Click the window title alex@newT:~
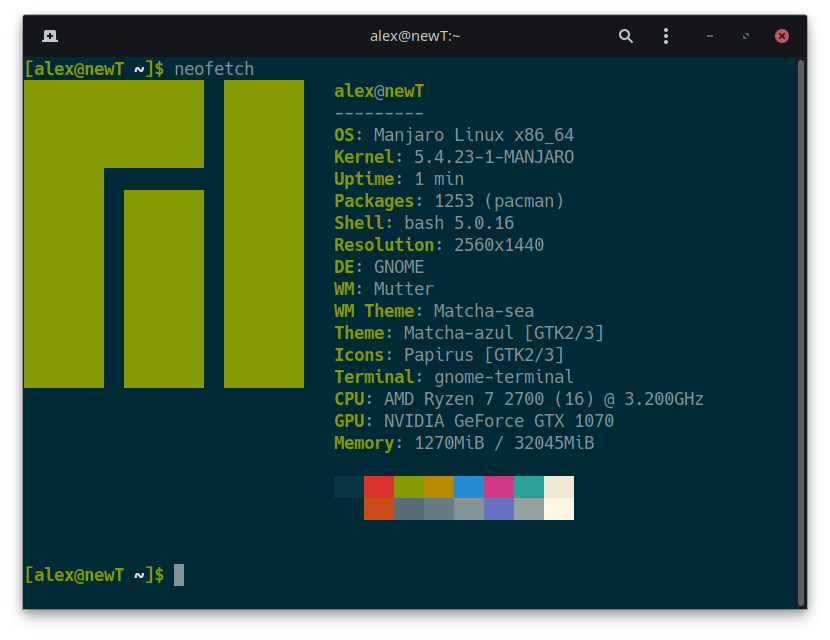The image size is (830, 640). click(415, 36)
